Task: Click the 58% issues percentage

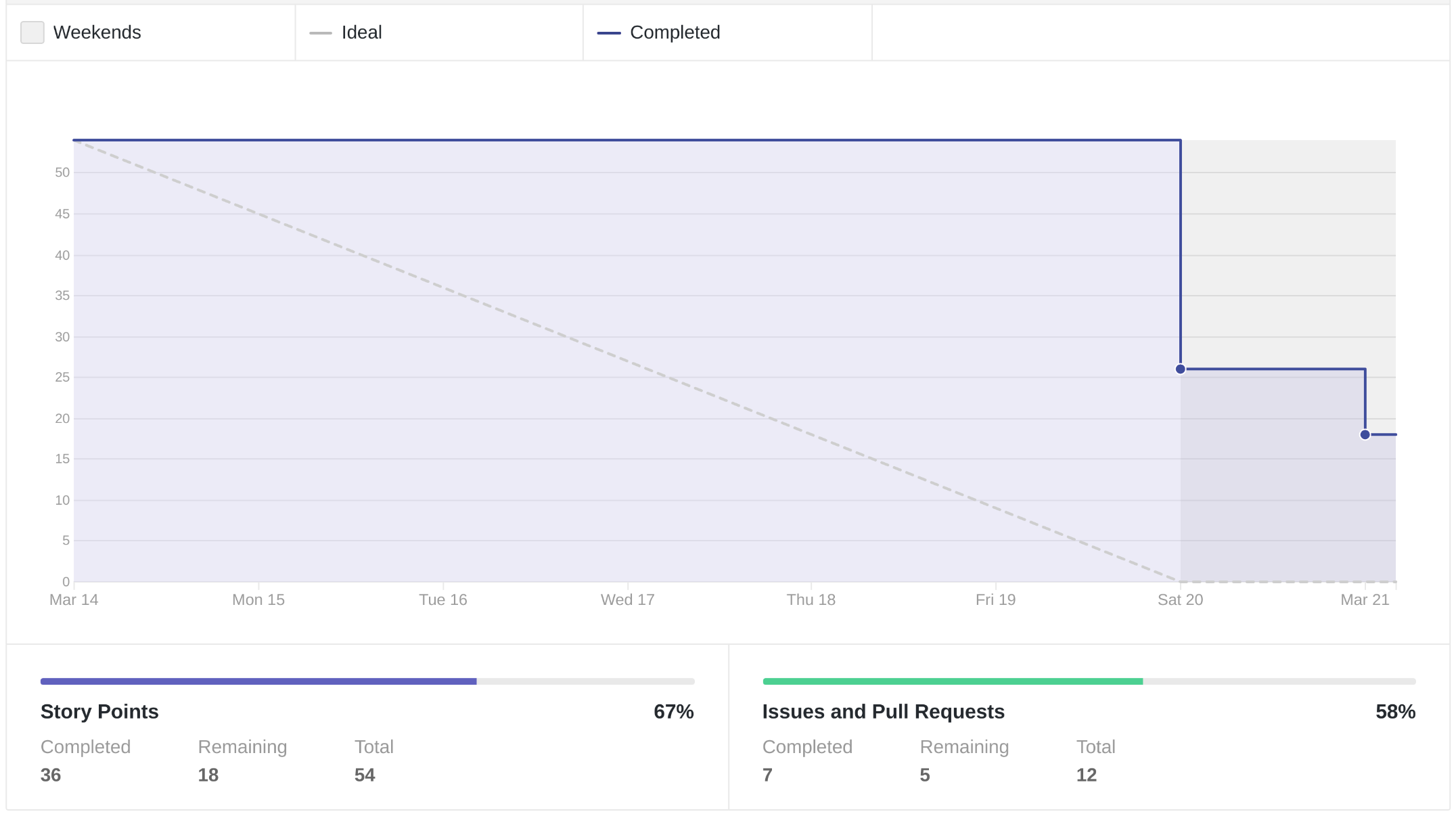Action: (x=1396, y=712)
